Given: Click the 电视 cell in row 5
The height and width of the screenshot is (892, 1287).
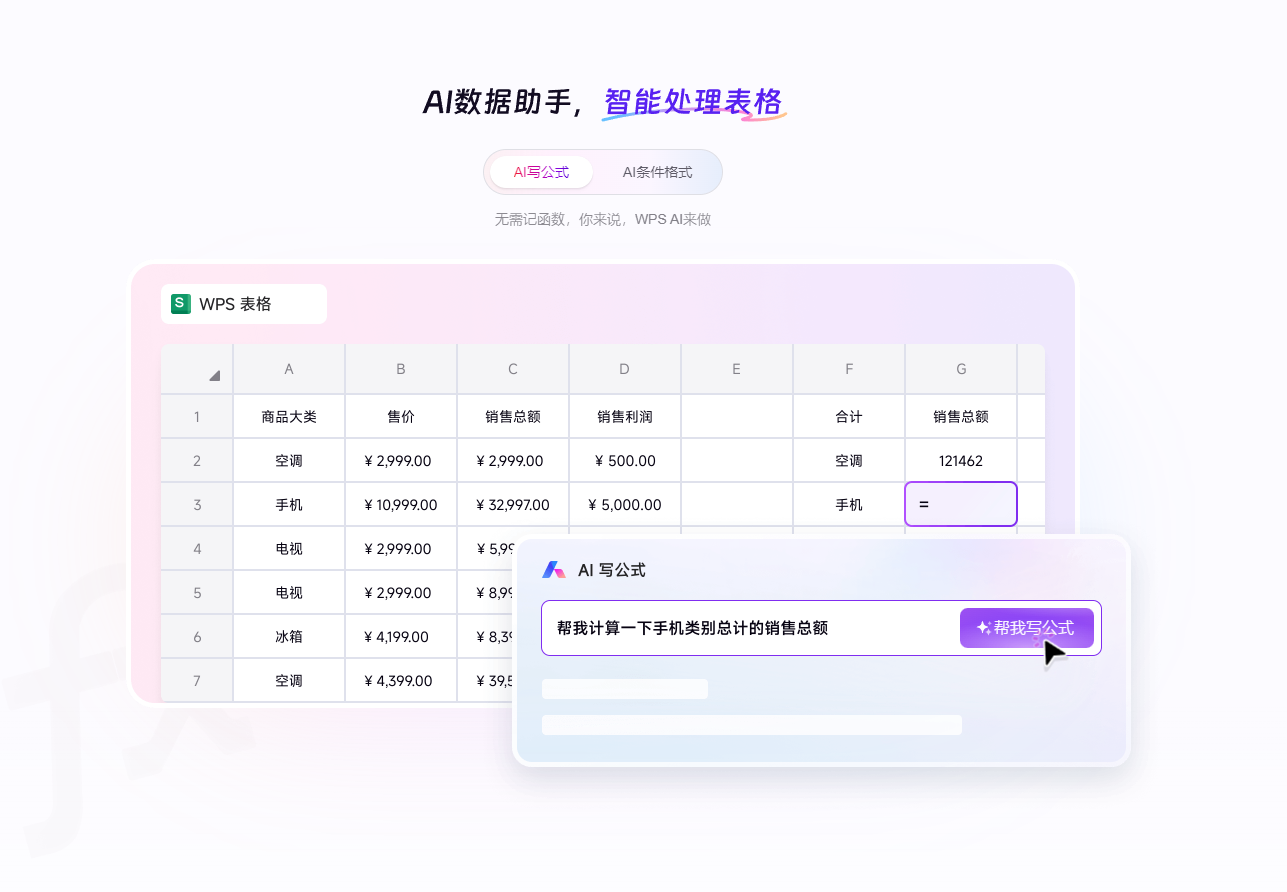Looking at the screenshot, I should (289, 593).
